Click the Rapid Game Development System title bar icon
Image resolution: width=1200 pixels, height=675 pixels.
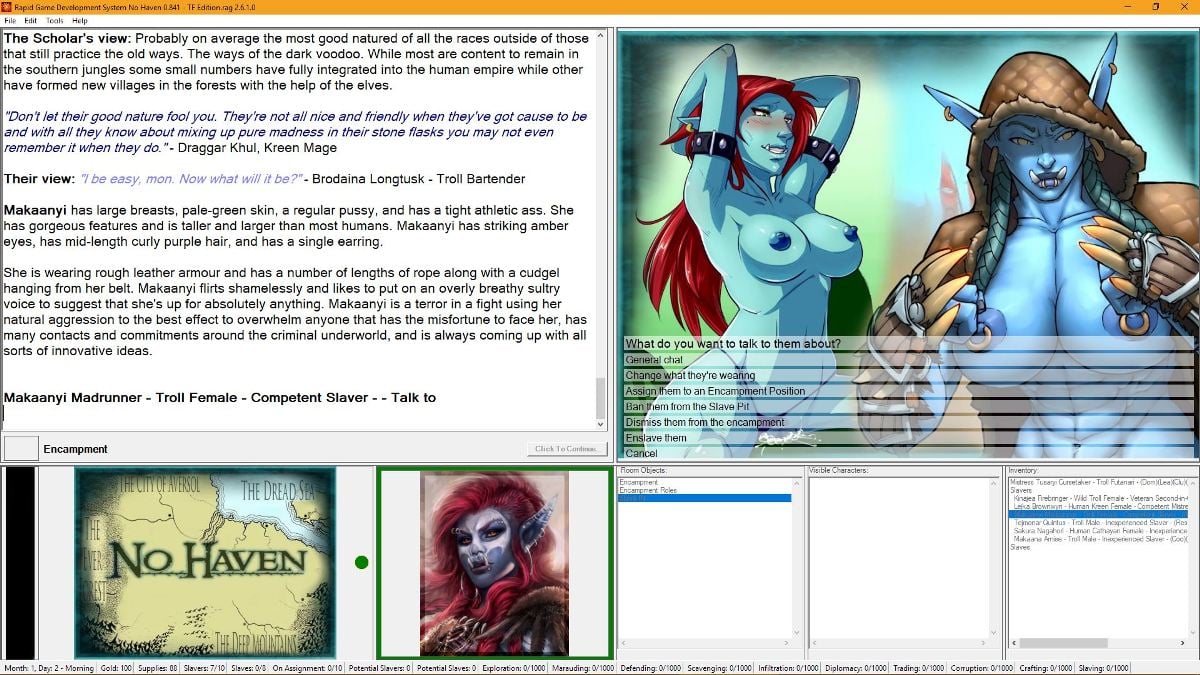coord(9,5)
